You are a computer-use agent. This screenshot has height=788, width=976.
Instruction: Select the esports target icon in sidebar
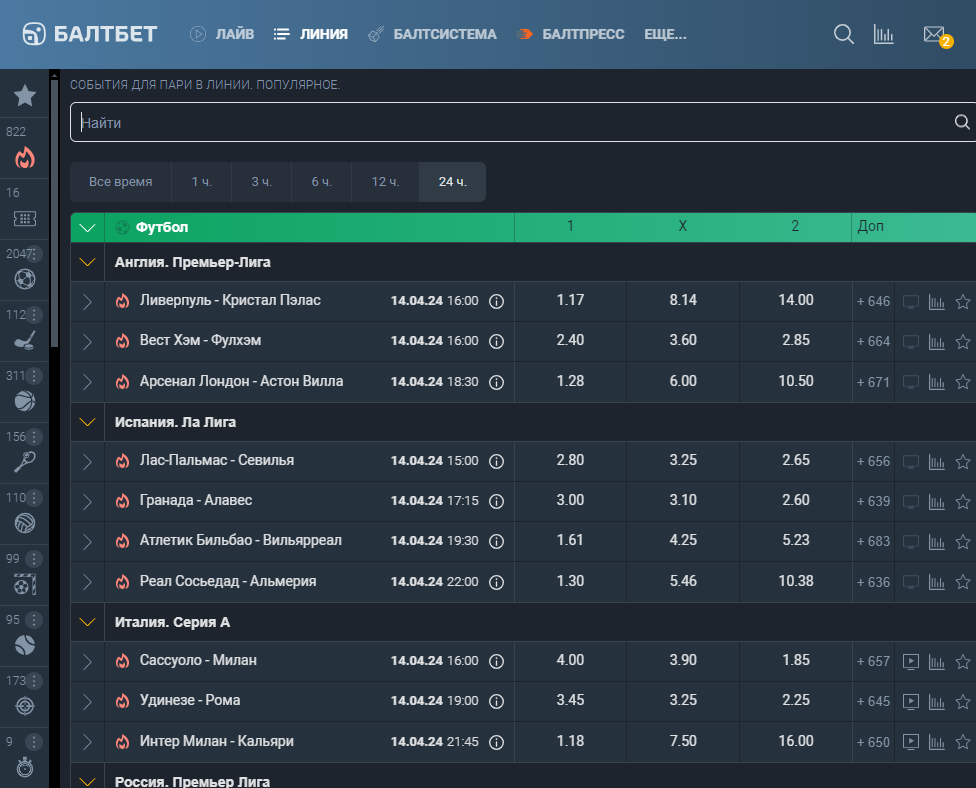[x=25, y=706]
